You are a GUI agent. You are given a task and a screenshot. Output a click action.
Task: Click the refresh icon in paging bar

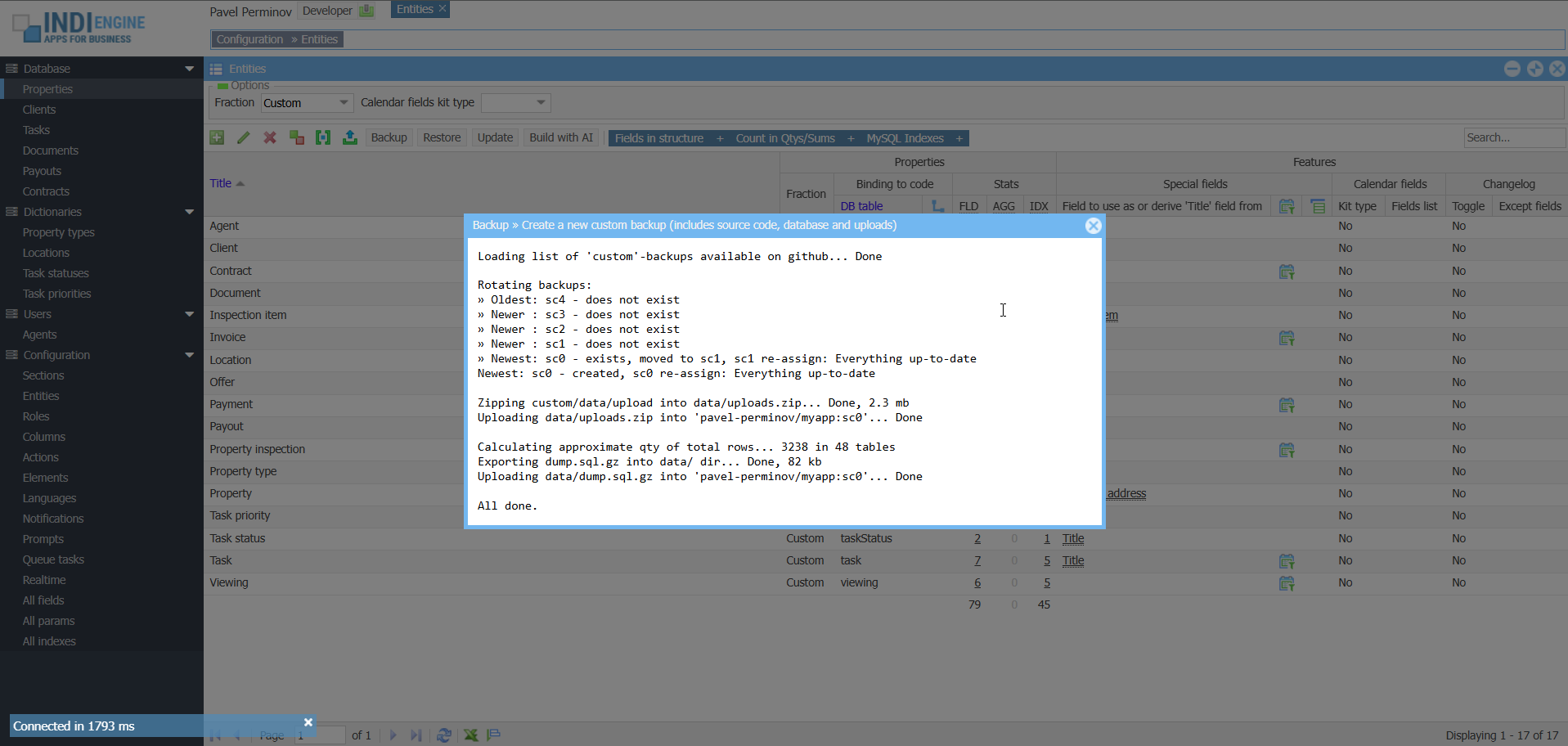(444, 735)
